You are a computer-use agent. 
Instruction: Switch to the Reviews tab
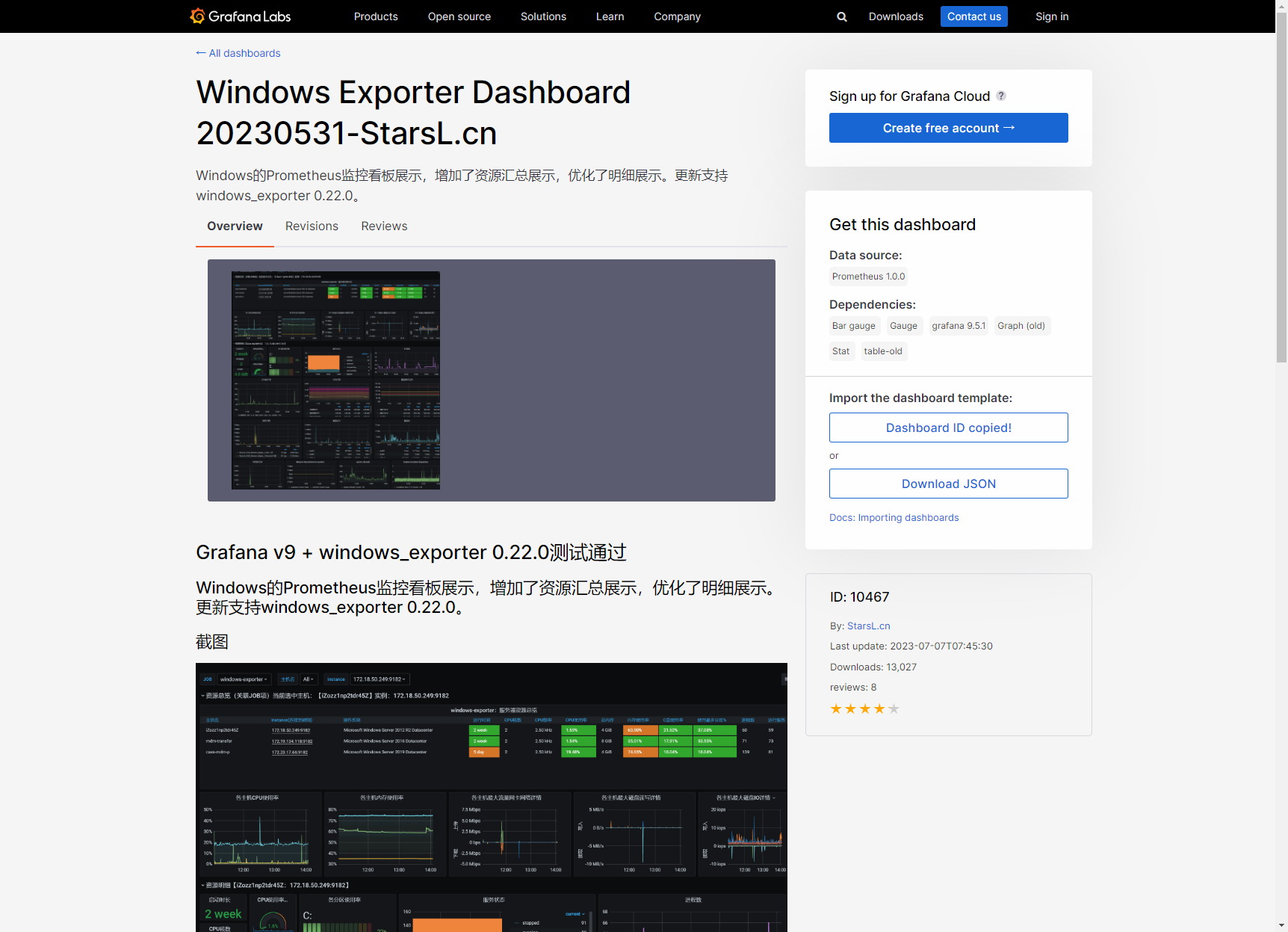[x=384, y=226]
